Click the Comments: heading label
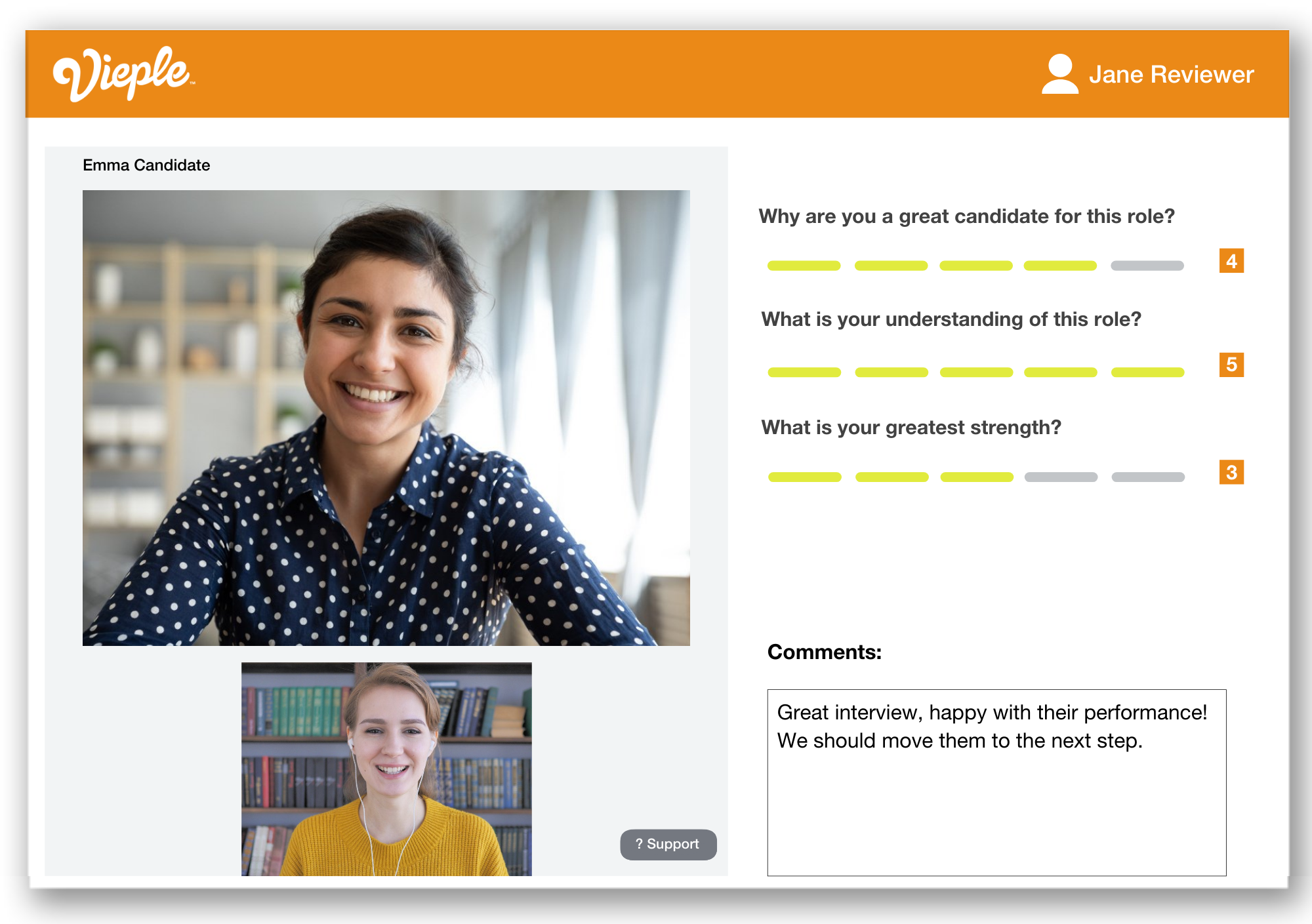This screenshot has height=924, width=1312. coord(825,652)
